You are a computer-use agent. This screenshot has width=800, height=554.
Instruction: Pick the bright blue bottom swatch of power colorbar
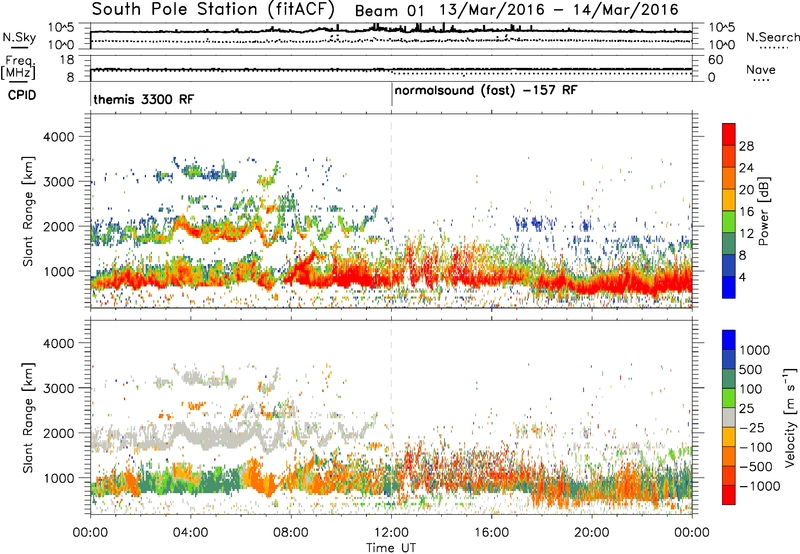[x=729, y=288]
